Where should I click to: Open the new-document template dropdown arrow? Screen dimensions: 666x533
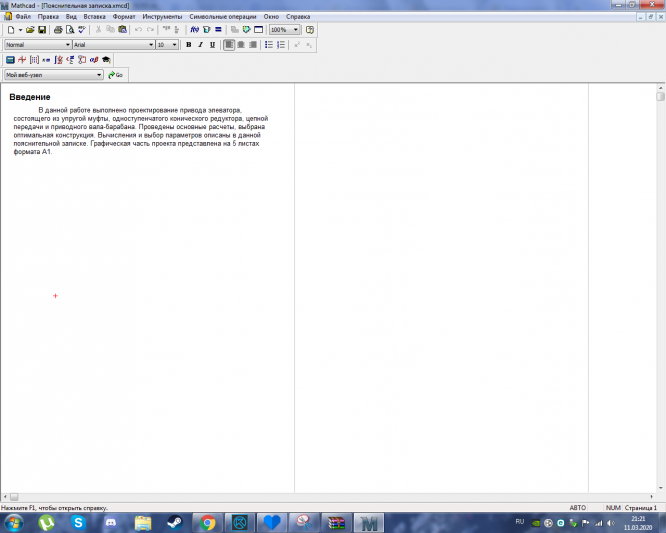pyautogui.click(x=20, y=30)
